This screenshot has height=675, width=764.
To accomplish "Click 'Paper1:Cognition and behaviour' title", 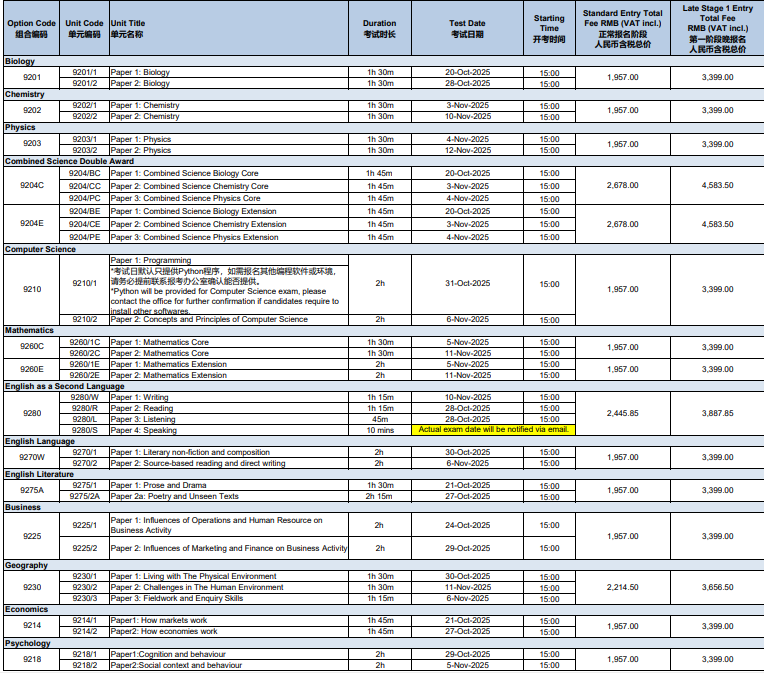I will [x=168, y=655].
